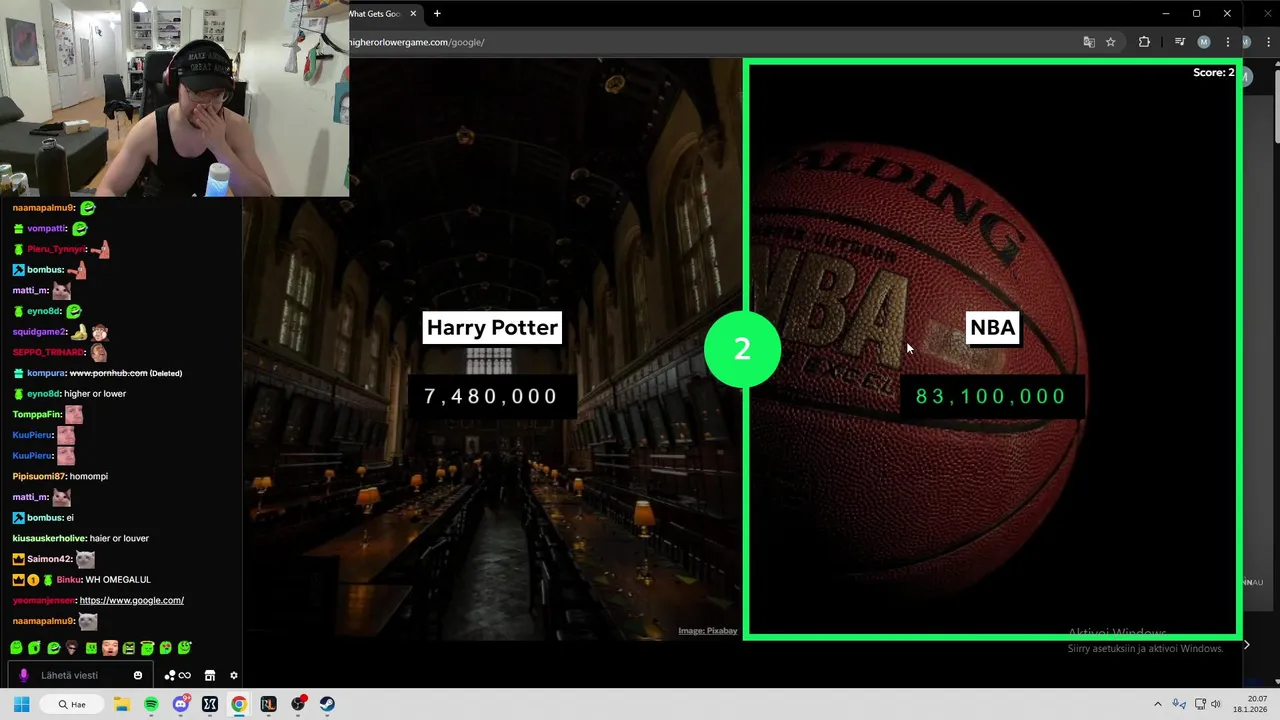Open the media controls icon in Chrome toolbar

coord(1180,42)
